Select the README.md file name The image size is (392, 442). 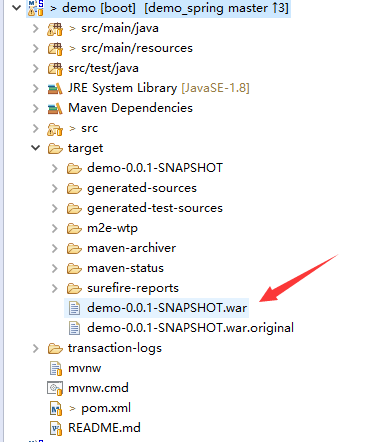point(104,428)
